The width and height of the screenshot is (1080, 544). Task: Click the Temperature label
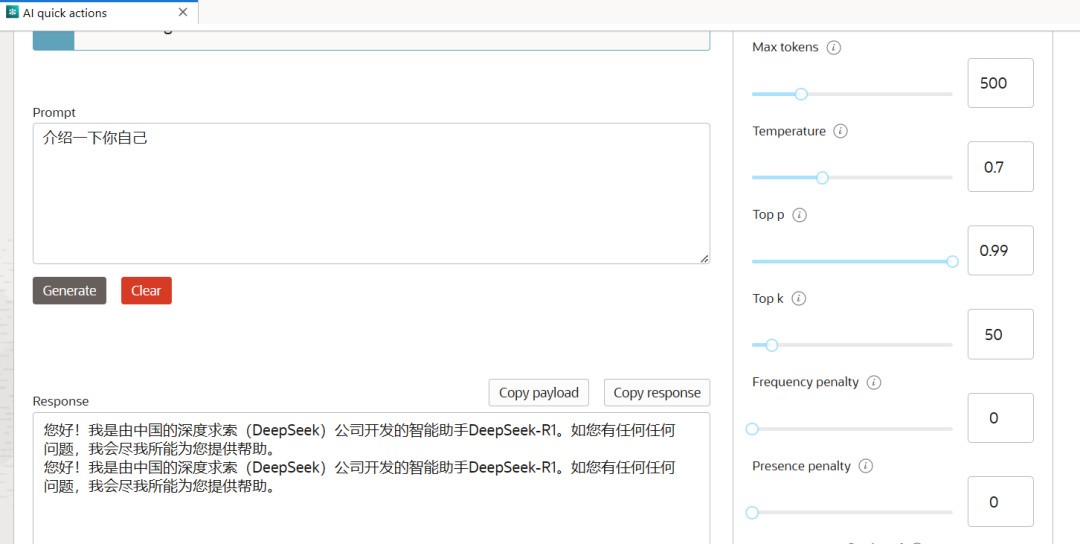coord(789,131)
